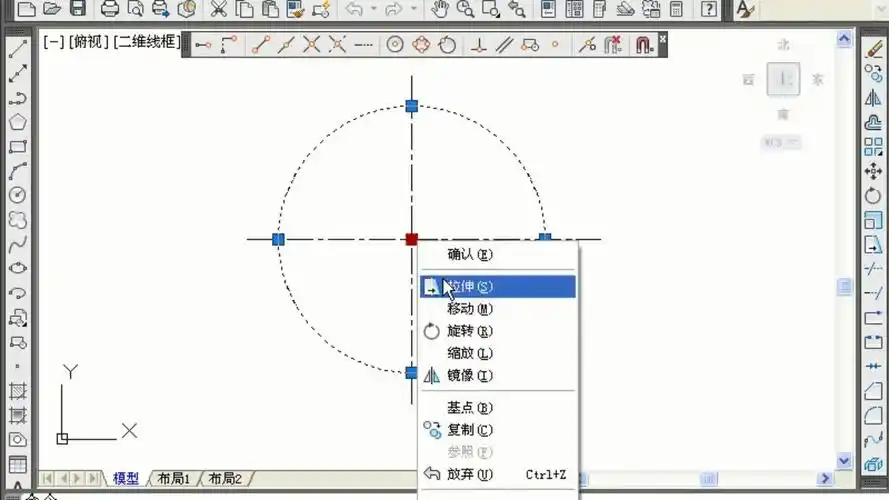Click the Help question mark icon
The height and width of the screenshot is (500, 889).
(x=709, y=9)
